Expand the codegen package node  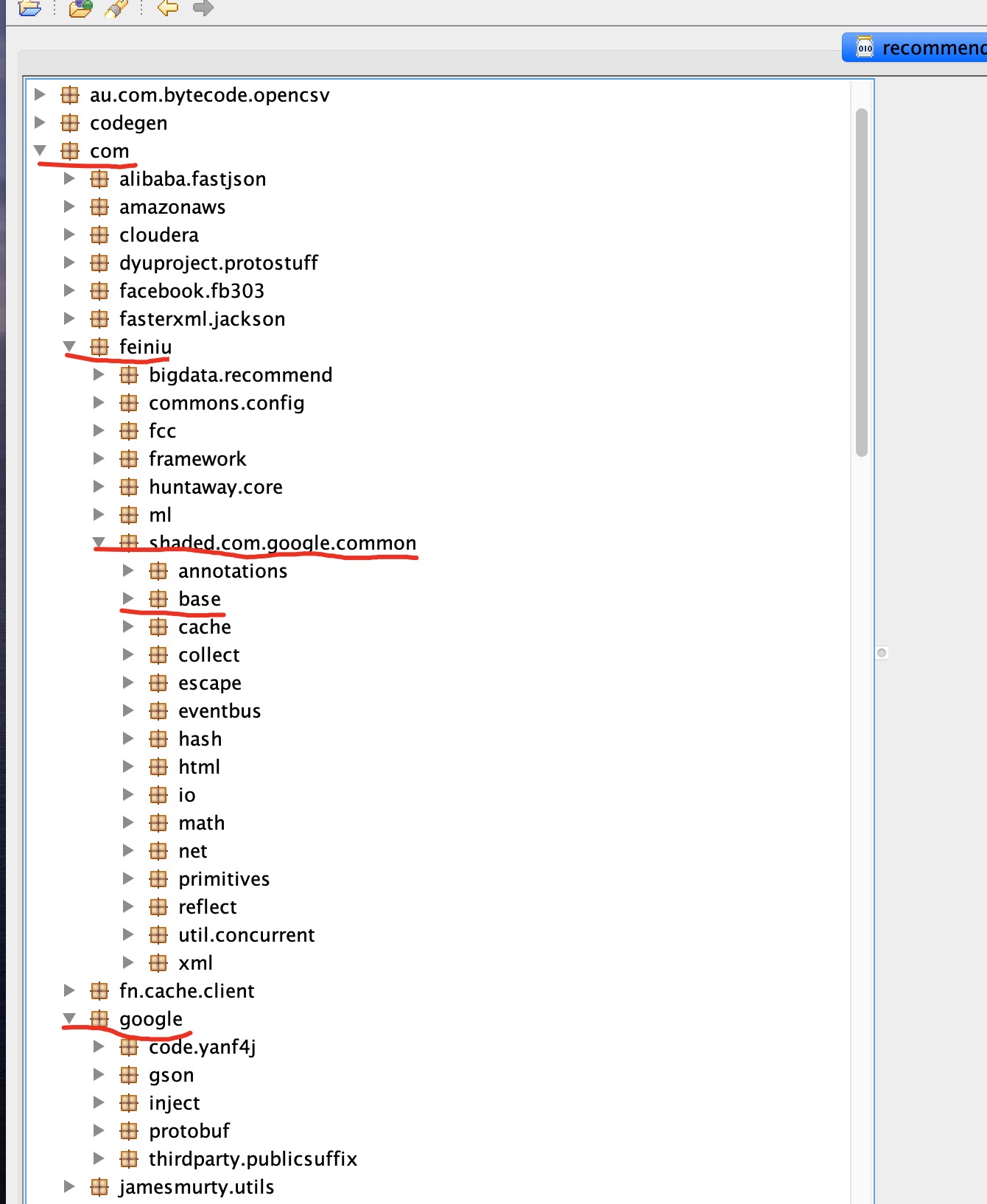tap(40, 122)
